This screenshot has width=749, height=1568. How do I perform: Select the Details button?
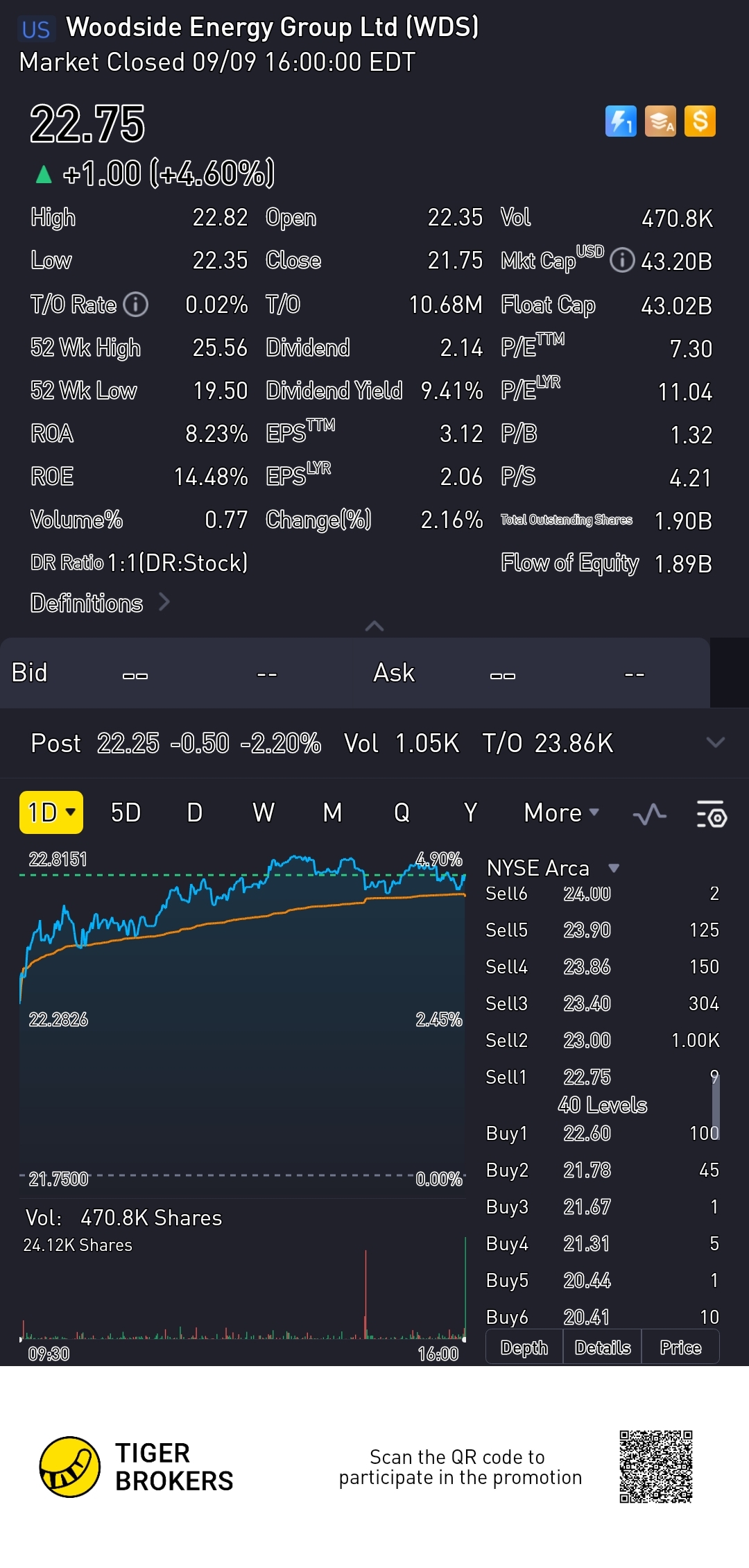[x=603, y=1347]
